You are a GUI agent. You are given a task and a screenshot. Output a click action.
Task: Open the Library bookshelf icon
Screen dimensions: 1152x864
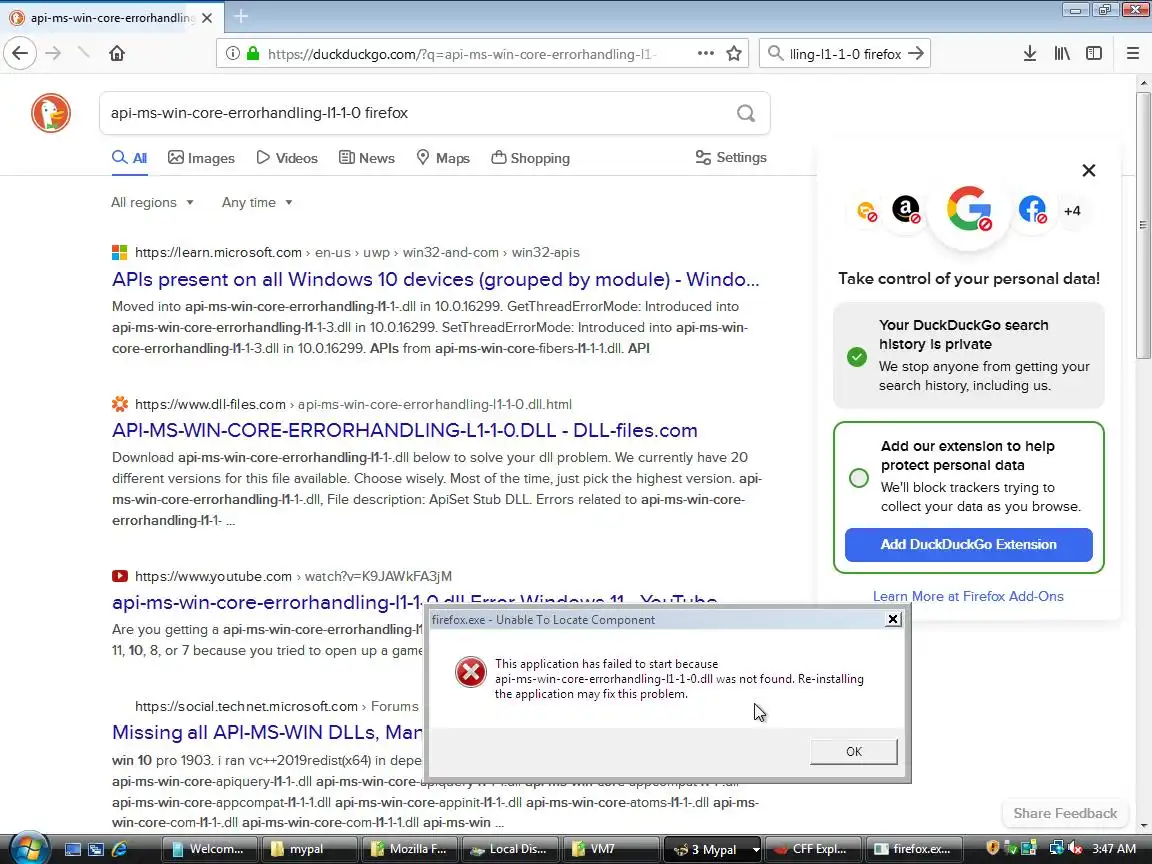click(1062, 53)
